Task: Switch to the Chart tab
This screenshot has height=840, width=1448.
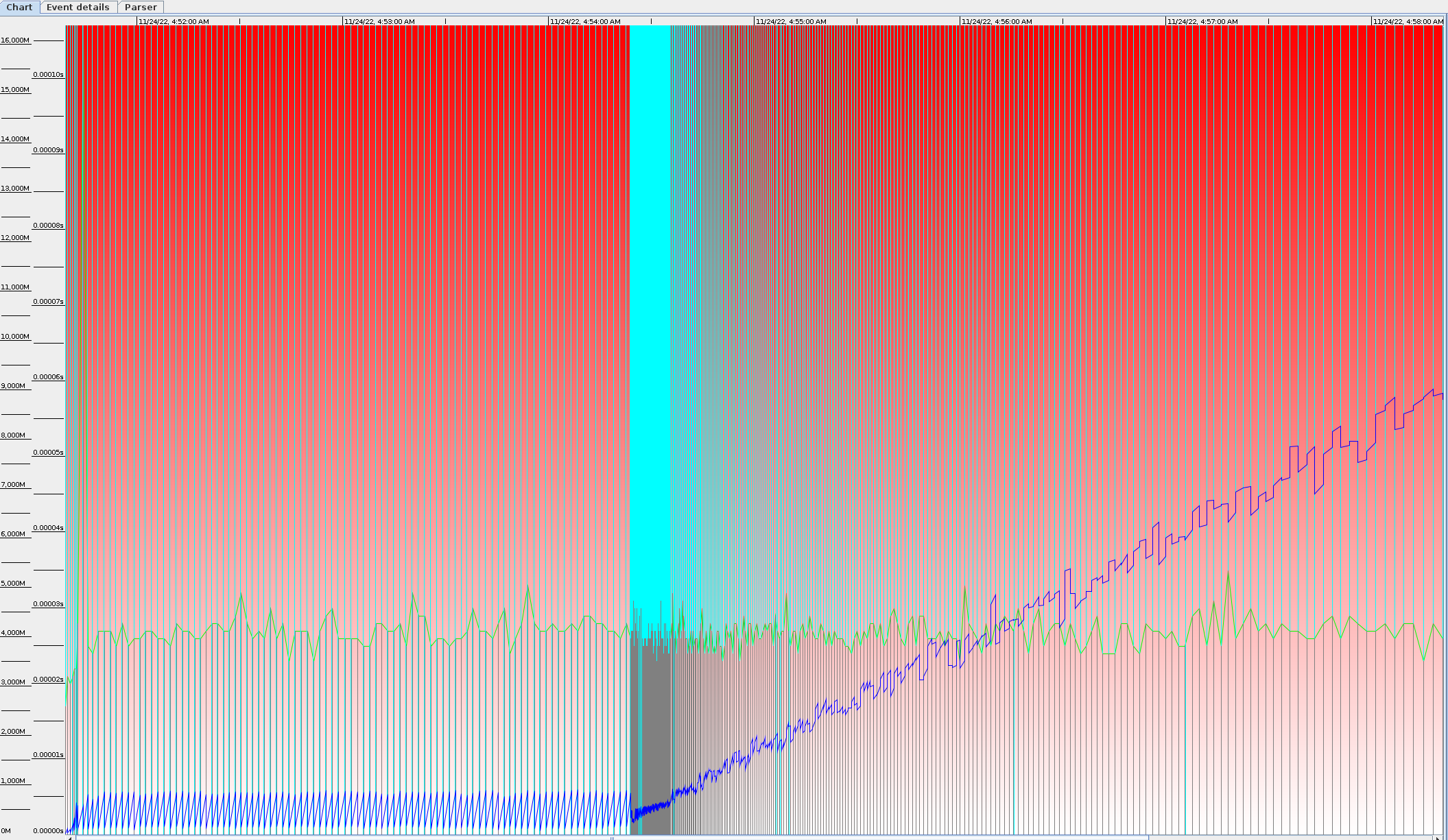Action: [x=19, y=7]
